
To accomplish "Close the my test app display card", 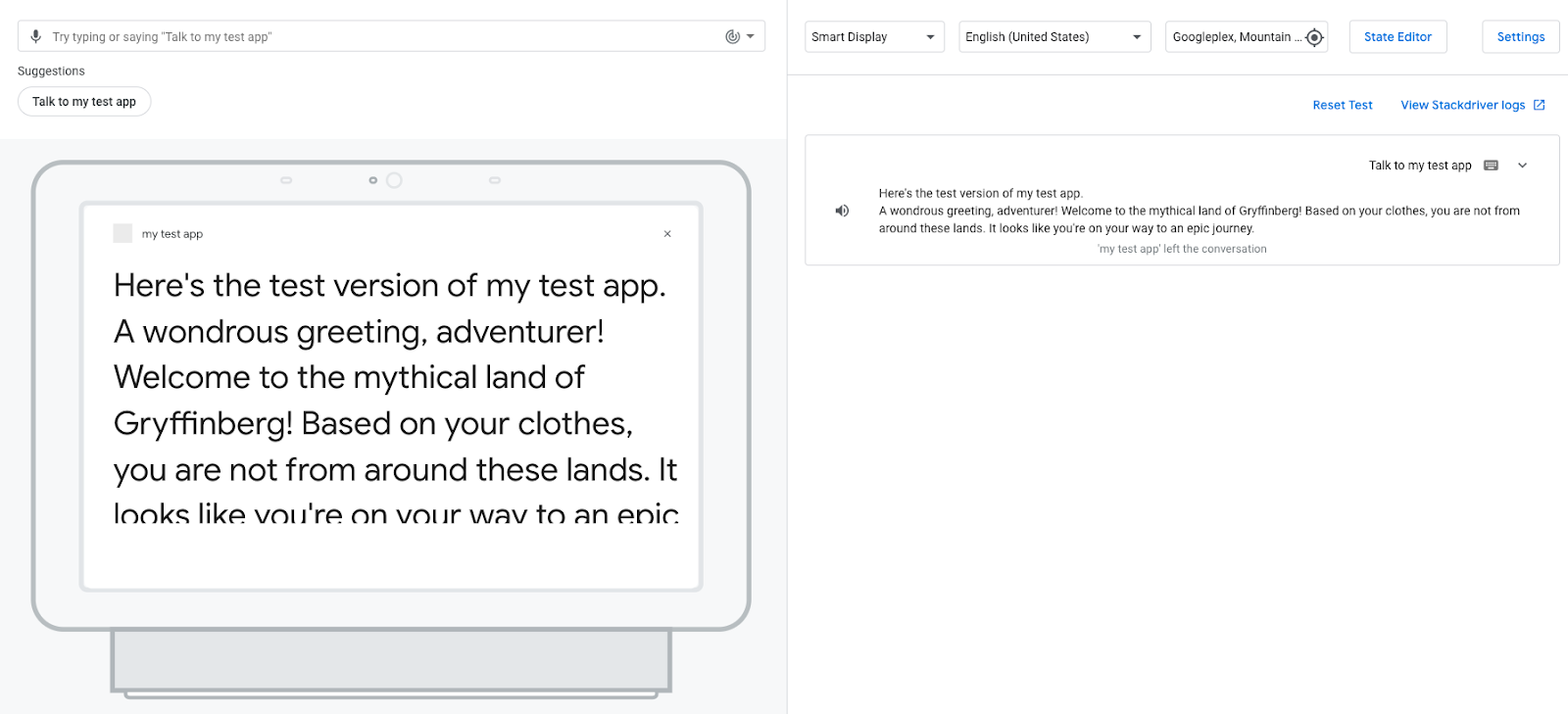I will (667, 234).
